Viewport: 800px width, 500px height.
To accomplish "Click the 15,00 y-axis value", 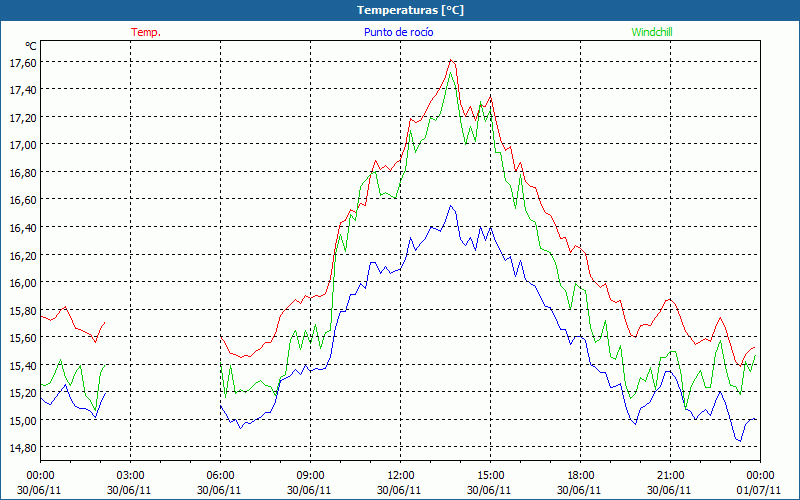I will pos(23,420).
